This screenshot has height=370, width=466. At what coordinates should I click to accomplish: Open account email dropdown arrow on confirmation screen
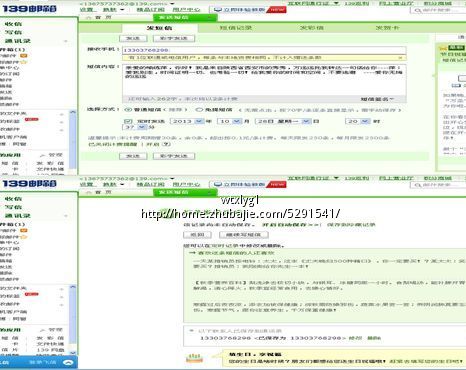point(173,179)
